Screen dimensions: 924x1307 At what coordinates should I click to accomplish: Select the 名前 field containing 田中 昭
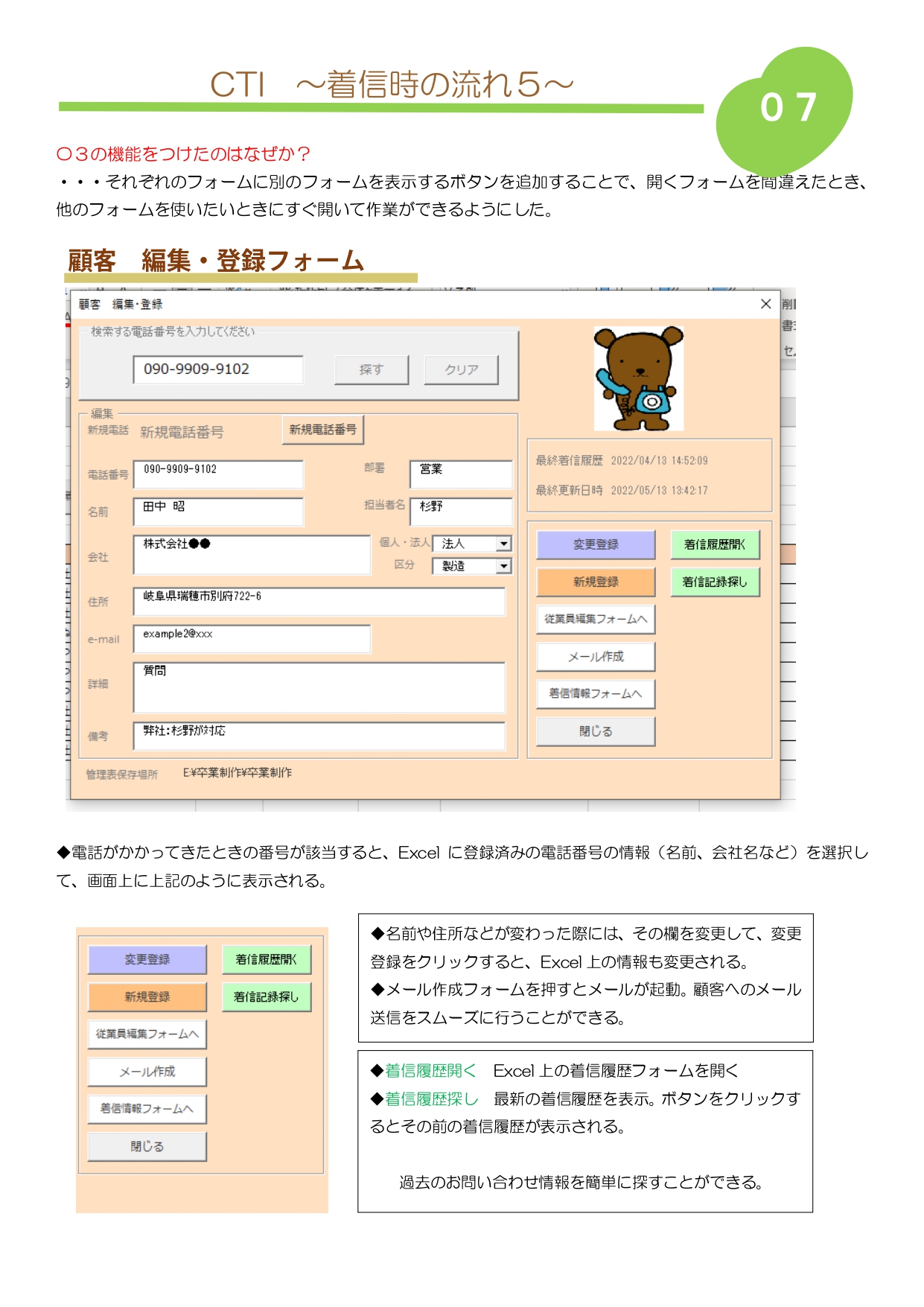pyautogui.click(x=218, y=512)
